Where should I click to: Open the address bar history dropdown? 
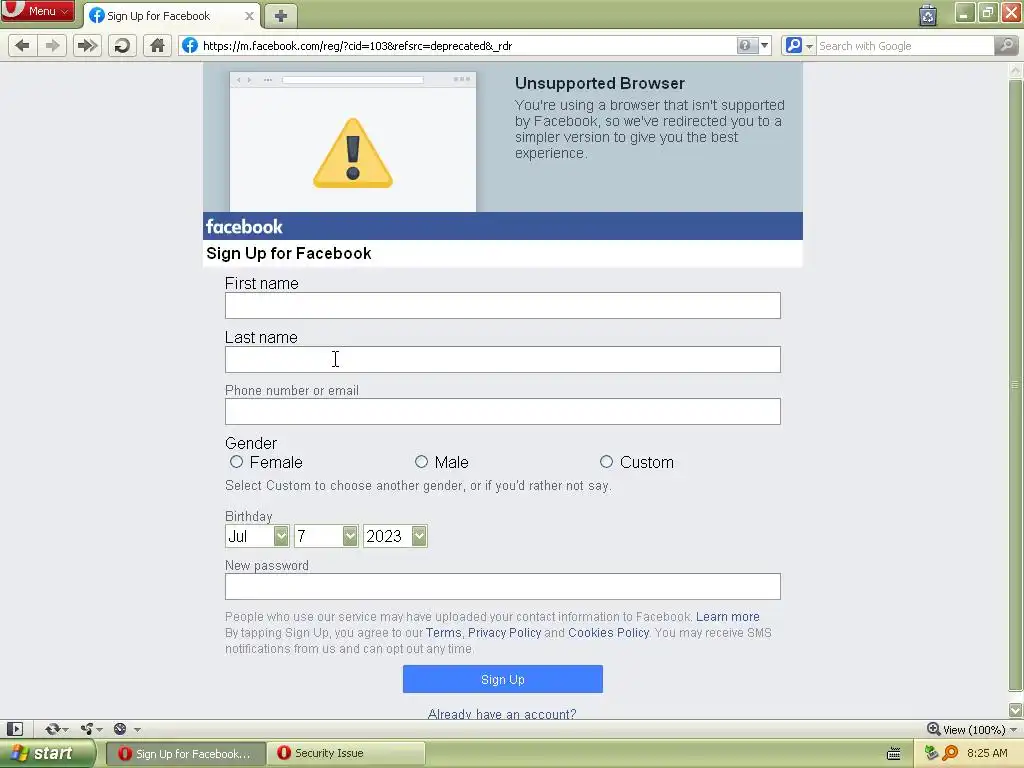click(x=764, y=46)
